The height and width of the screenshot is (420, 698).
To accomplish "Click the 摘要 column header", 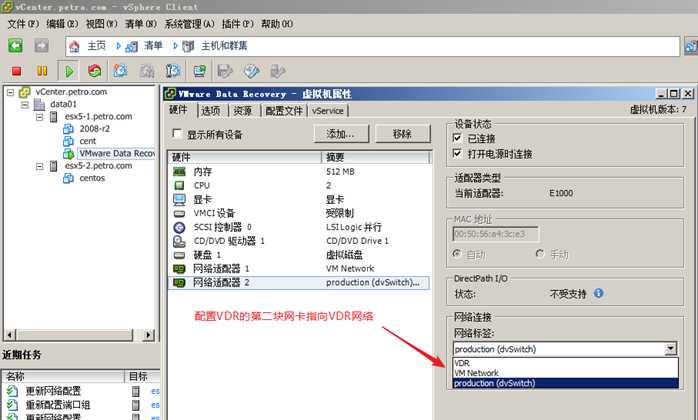I will [x=375, y=157].
